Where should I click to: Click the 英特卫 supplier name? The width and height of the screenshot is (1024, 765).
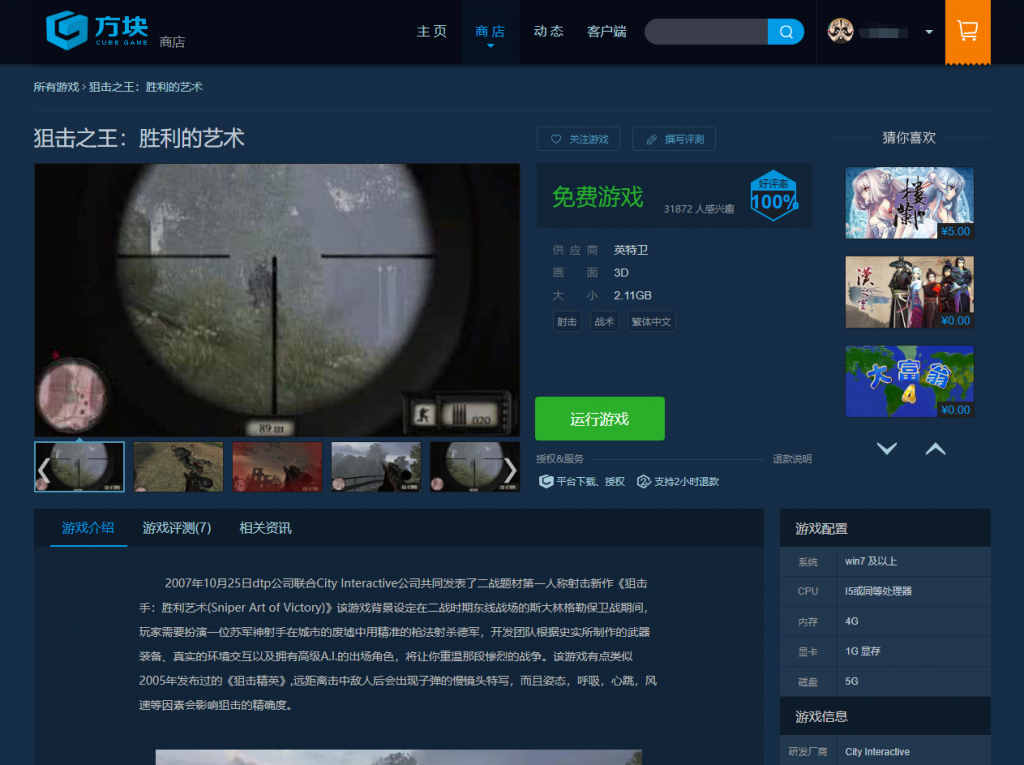point(631,250)
